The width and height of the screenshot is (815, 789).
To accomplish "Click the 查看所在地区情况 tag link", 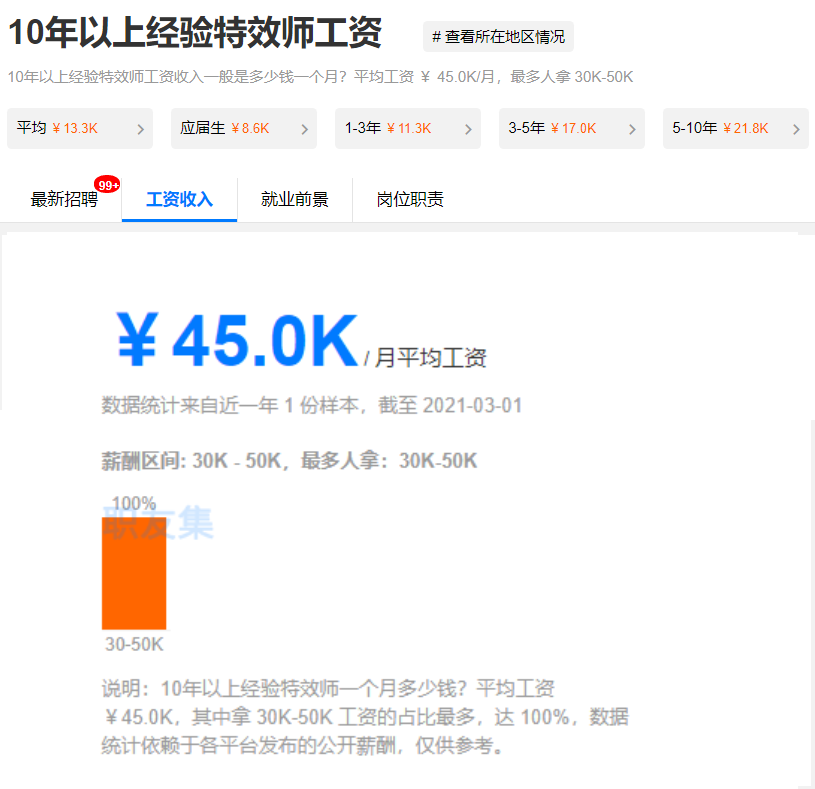I will (498, 36).
